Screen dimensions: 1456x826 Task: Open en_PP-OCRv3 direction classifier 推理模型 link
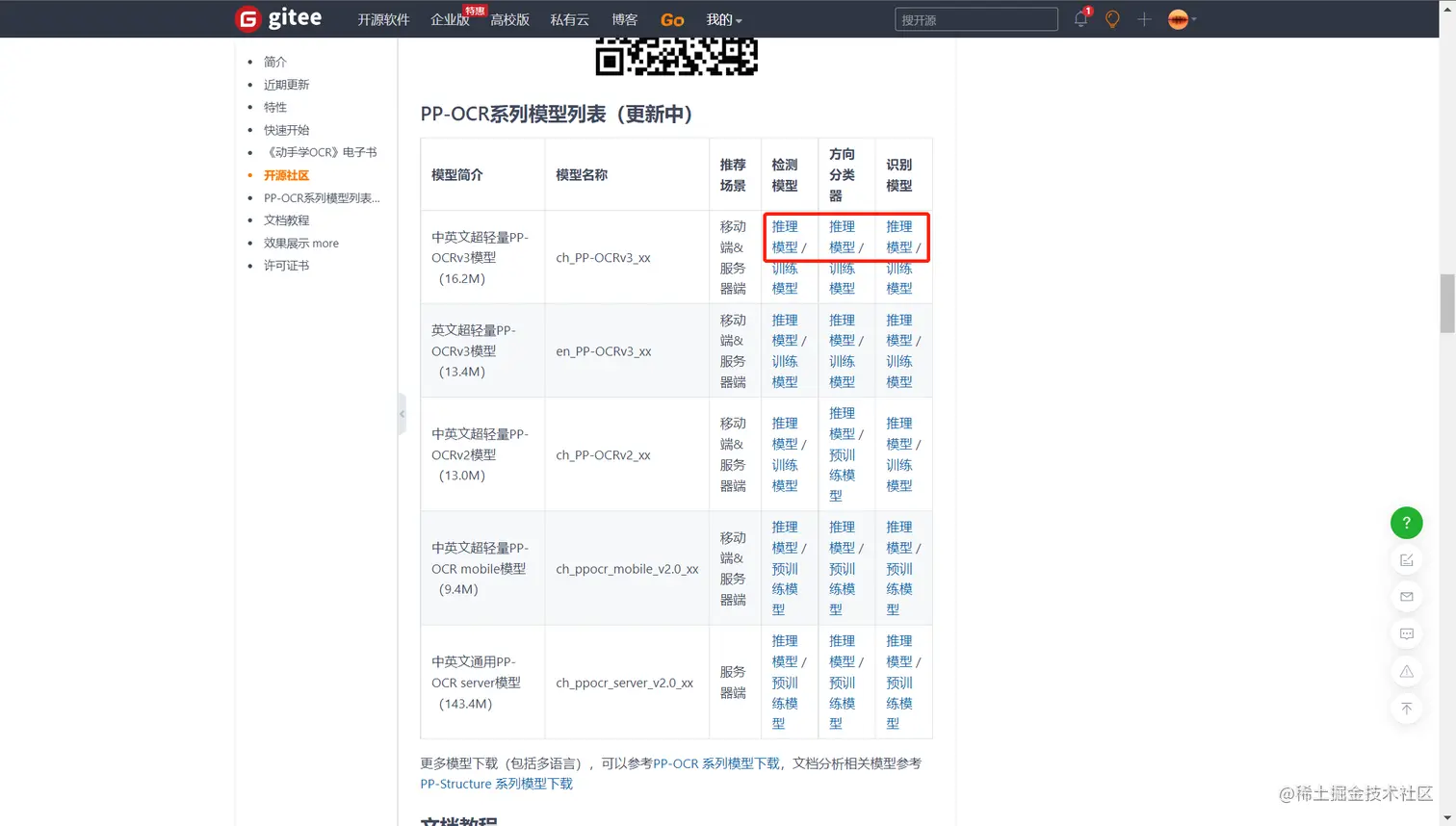click(842, 330)
